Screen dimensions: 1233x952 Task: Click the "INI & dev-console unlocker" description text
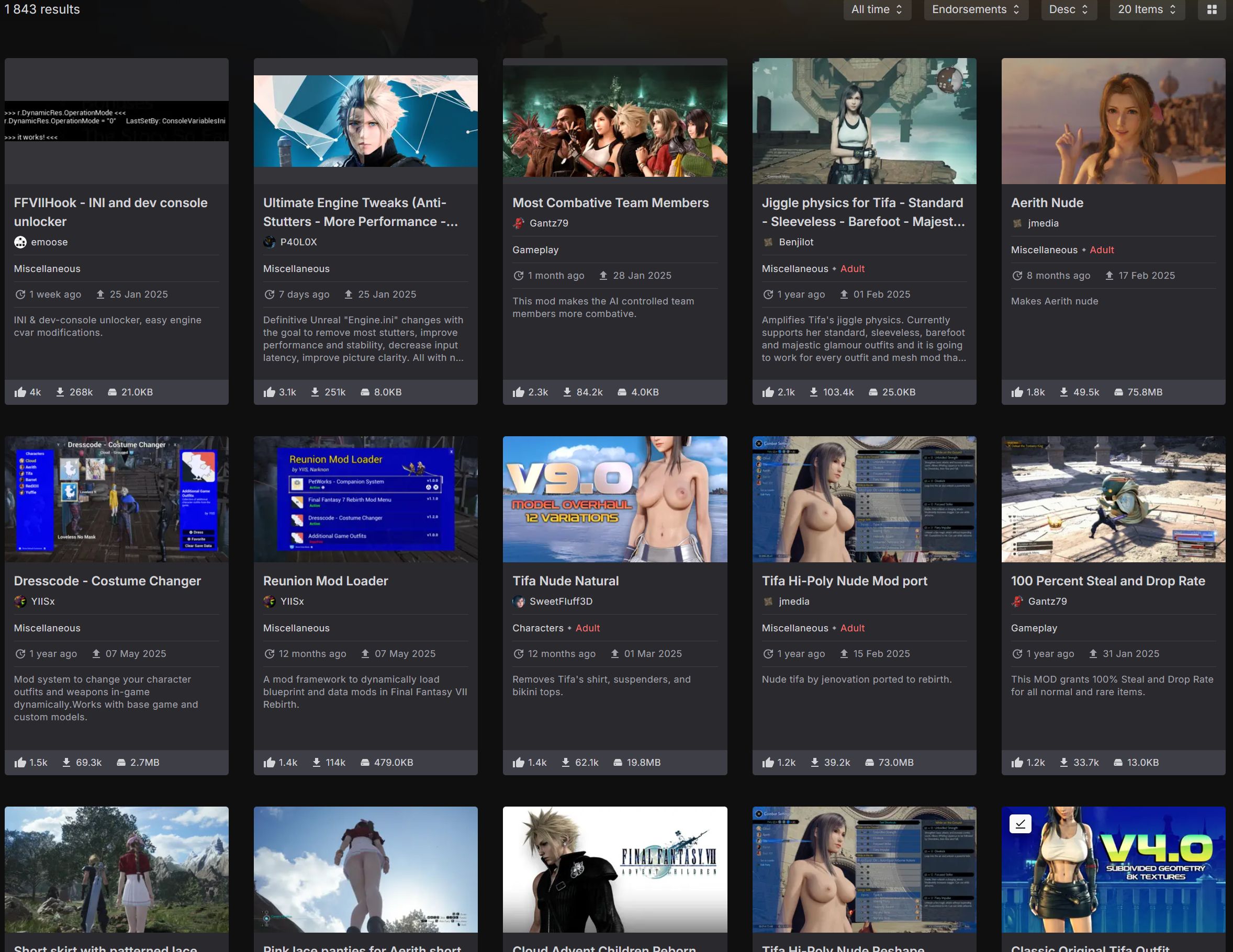[x=108, y=326]
